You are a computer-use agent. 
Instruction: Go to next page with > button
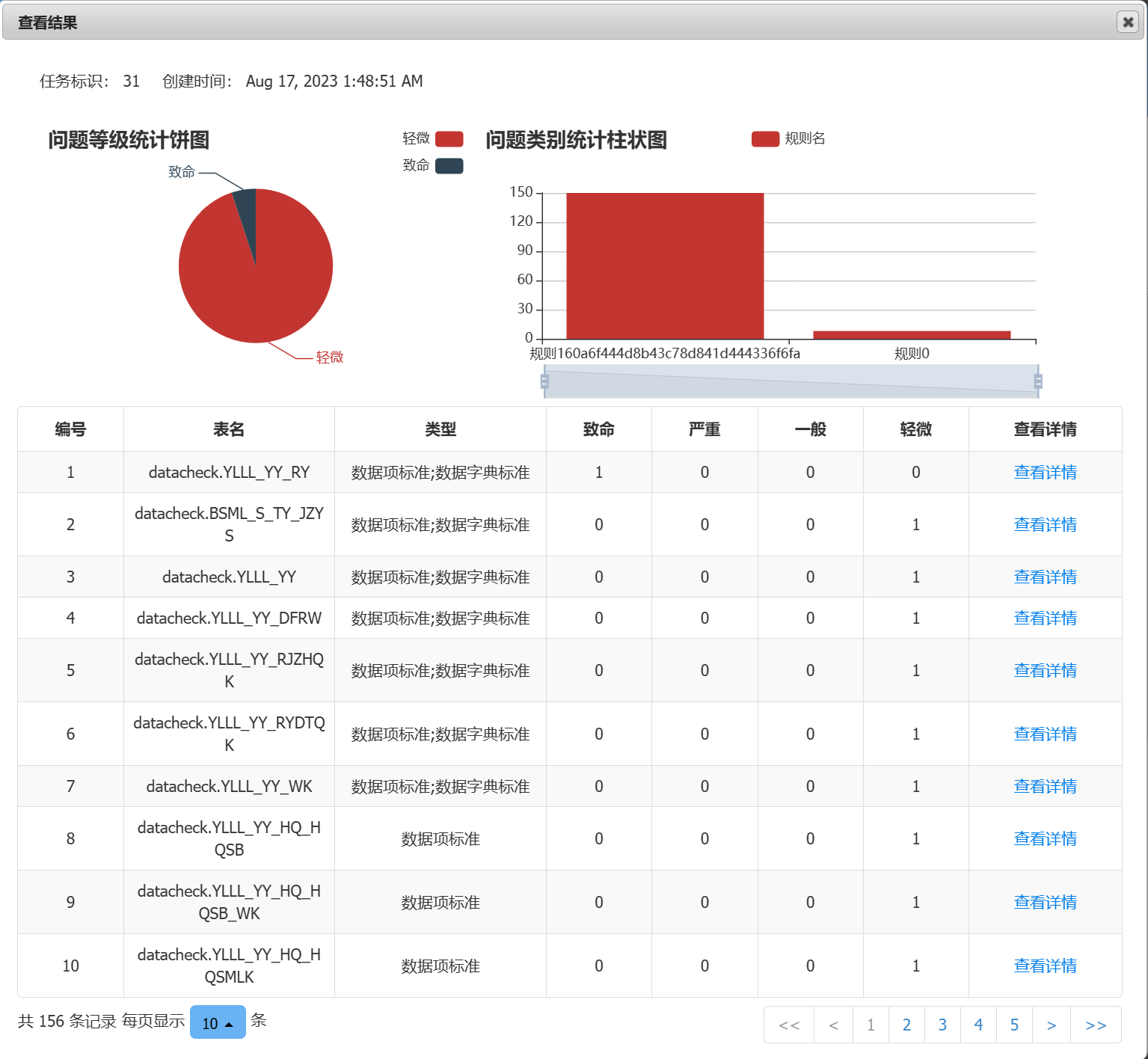(x=1051, y=1025)
